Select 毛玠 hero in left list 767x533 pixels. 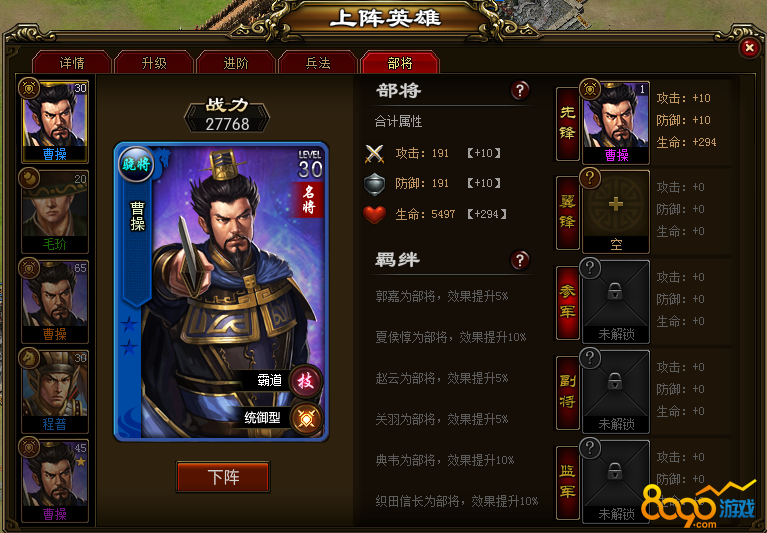click(x=55, y=212)
